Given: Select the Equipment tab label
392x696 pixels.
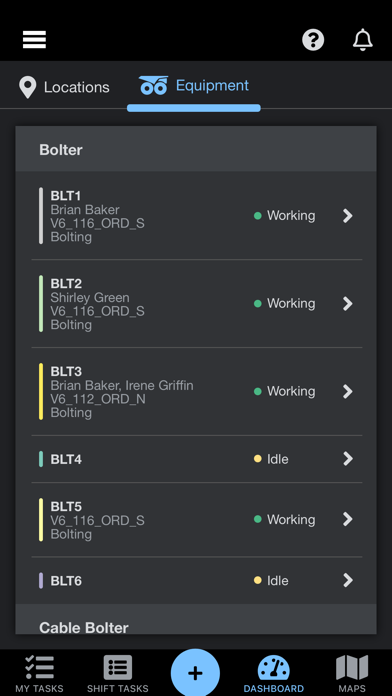Looking at the screenshot, I should coord(212,85).
